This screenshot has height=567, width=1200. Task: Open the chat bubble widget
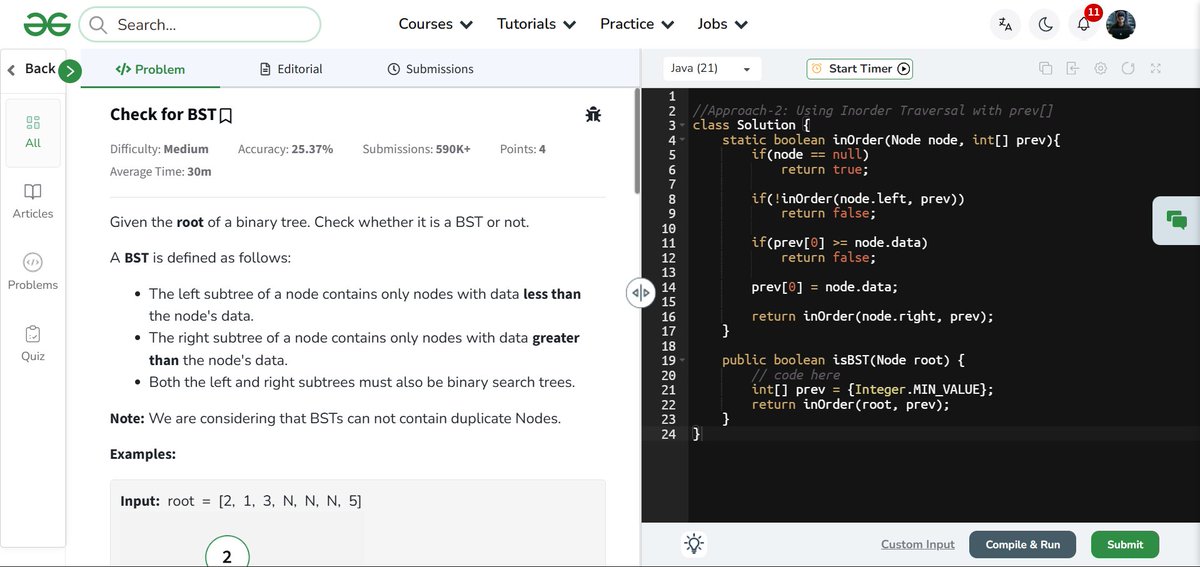[x=1177, y=220]
